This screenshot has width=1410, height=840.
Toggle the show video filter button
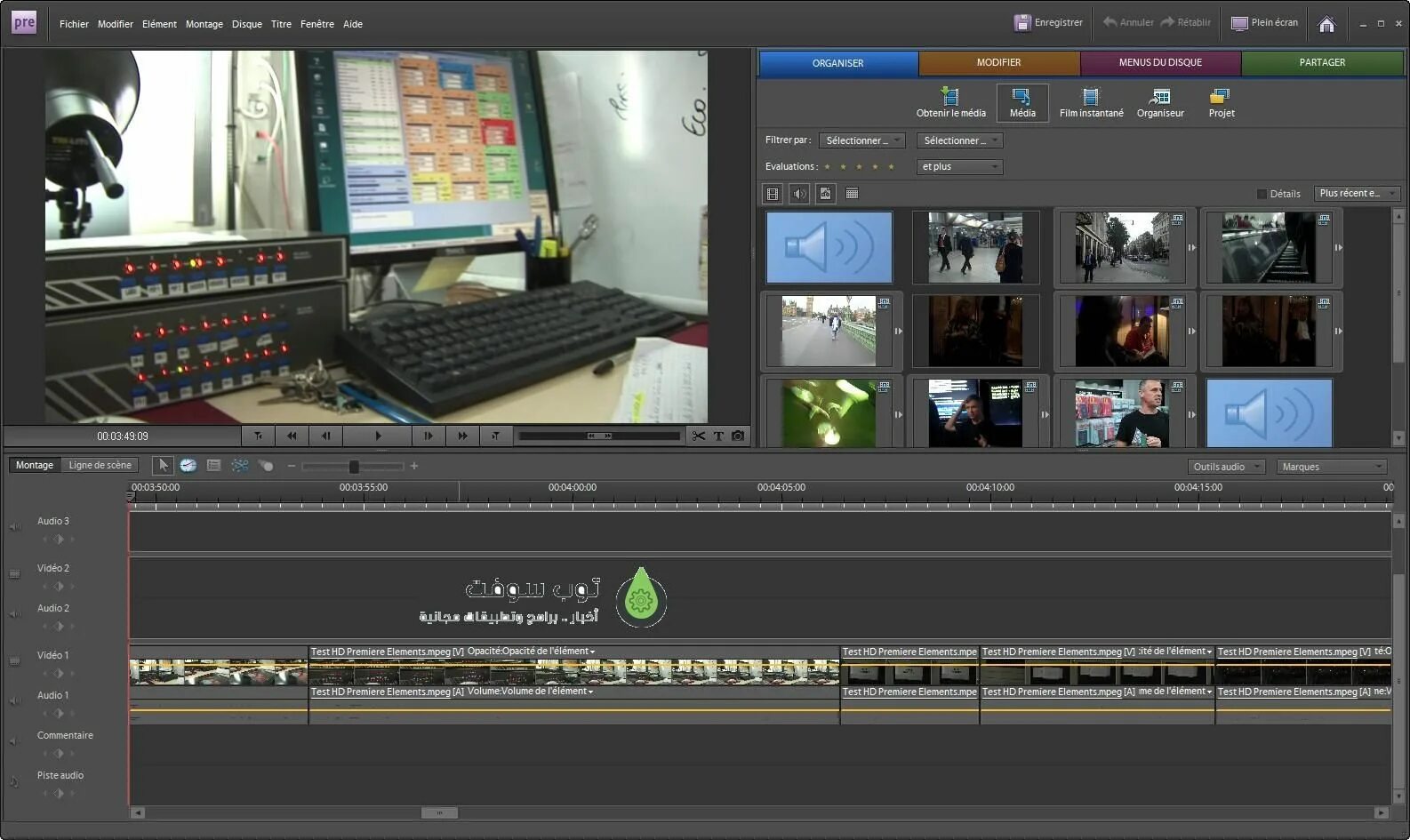coord(773,194)
